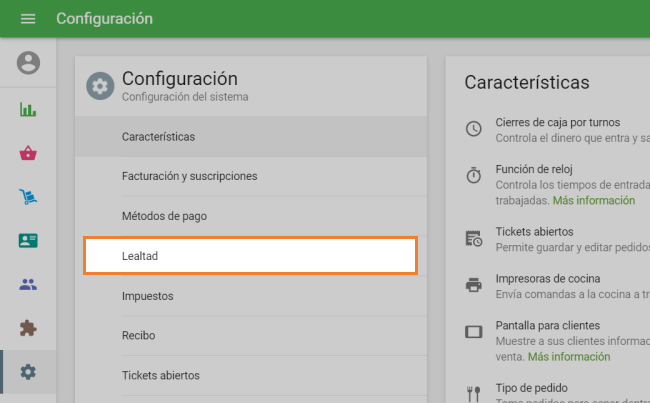650x403 pixels.
Task: Click Más información under Pantalla para clientes
Action: pyautogui.click(x=568, y=357)
